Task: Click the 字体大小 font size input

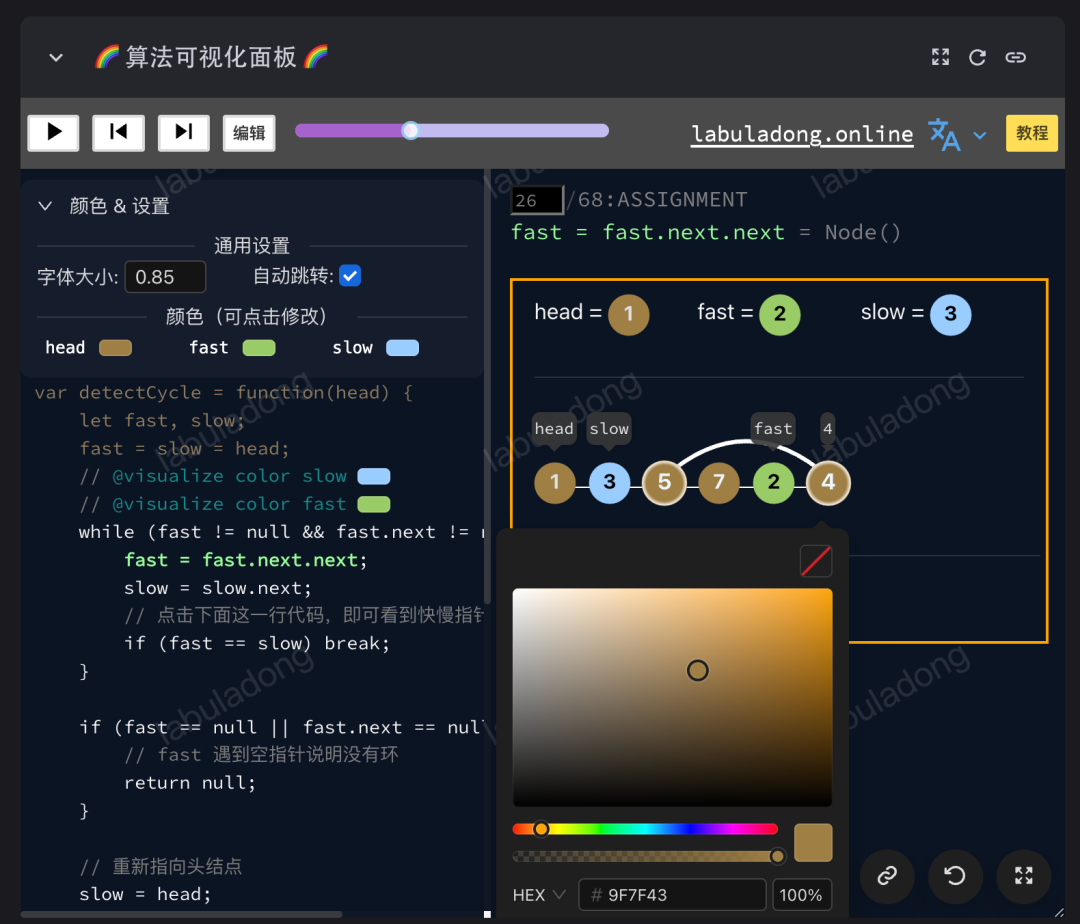Action: [x=165, y=277]
